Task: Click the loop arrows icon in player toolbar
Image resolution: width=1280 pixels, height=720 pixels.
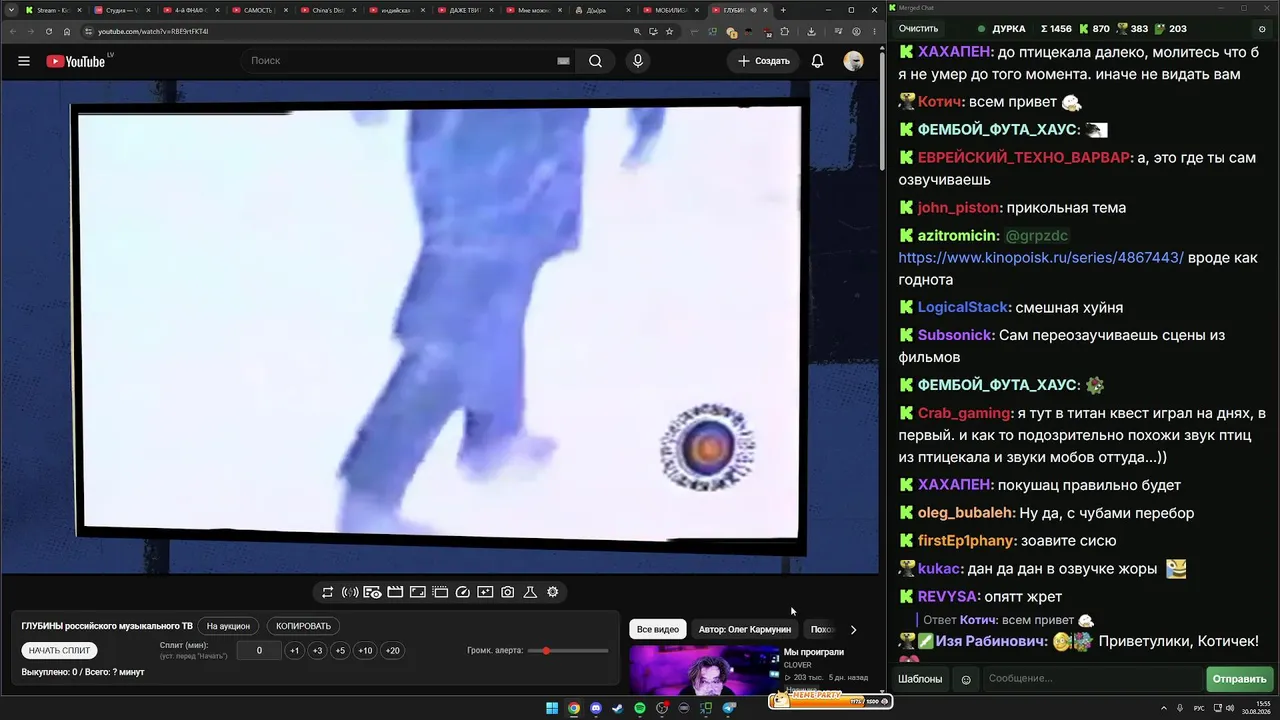Action: [327, 592]
